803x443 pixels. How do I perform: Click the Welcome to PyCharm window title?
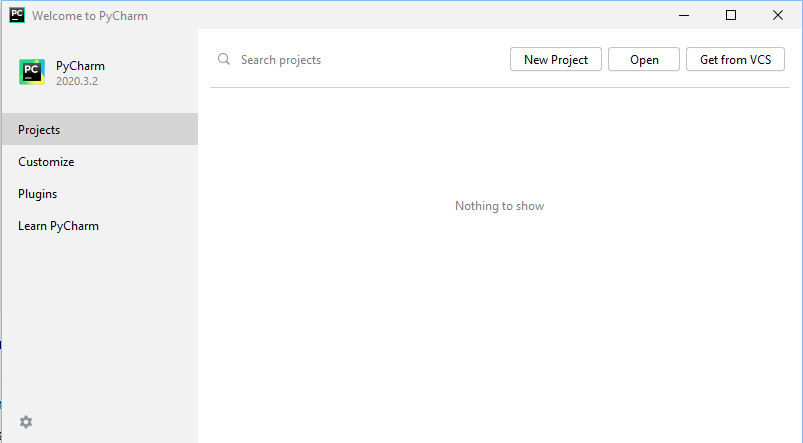(x=90, y=16)
